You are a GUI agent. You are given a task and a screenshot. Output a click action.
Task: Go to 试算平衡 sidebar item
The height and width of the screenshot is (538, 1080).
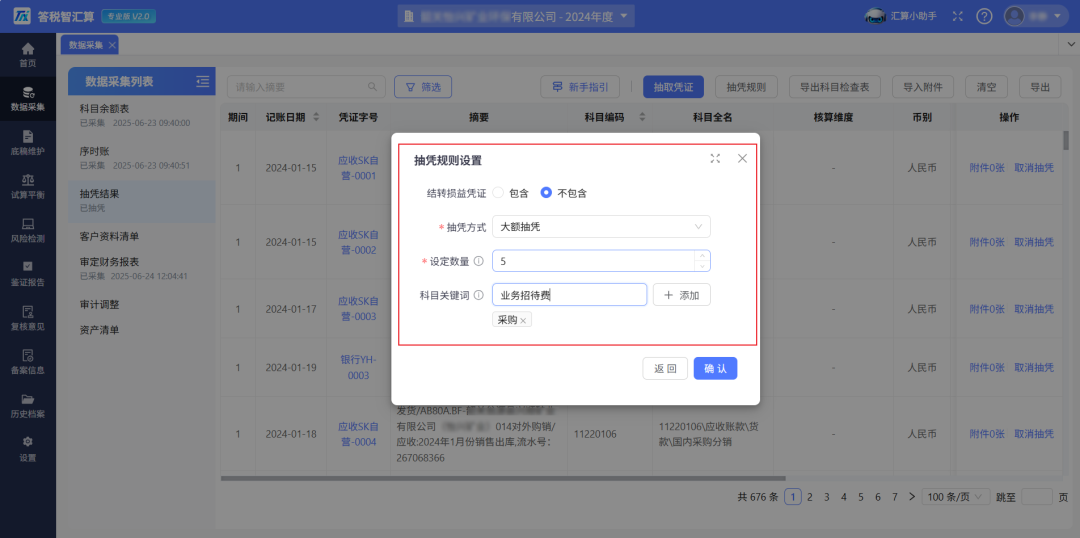tap(28, 187)
